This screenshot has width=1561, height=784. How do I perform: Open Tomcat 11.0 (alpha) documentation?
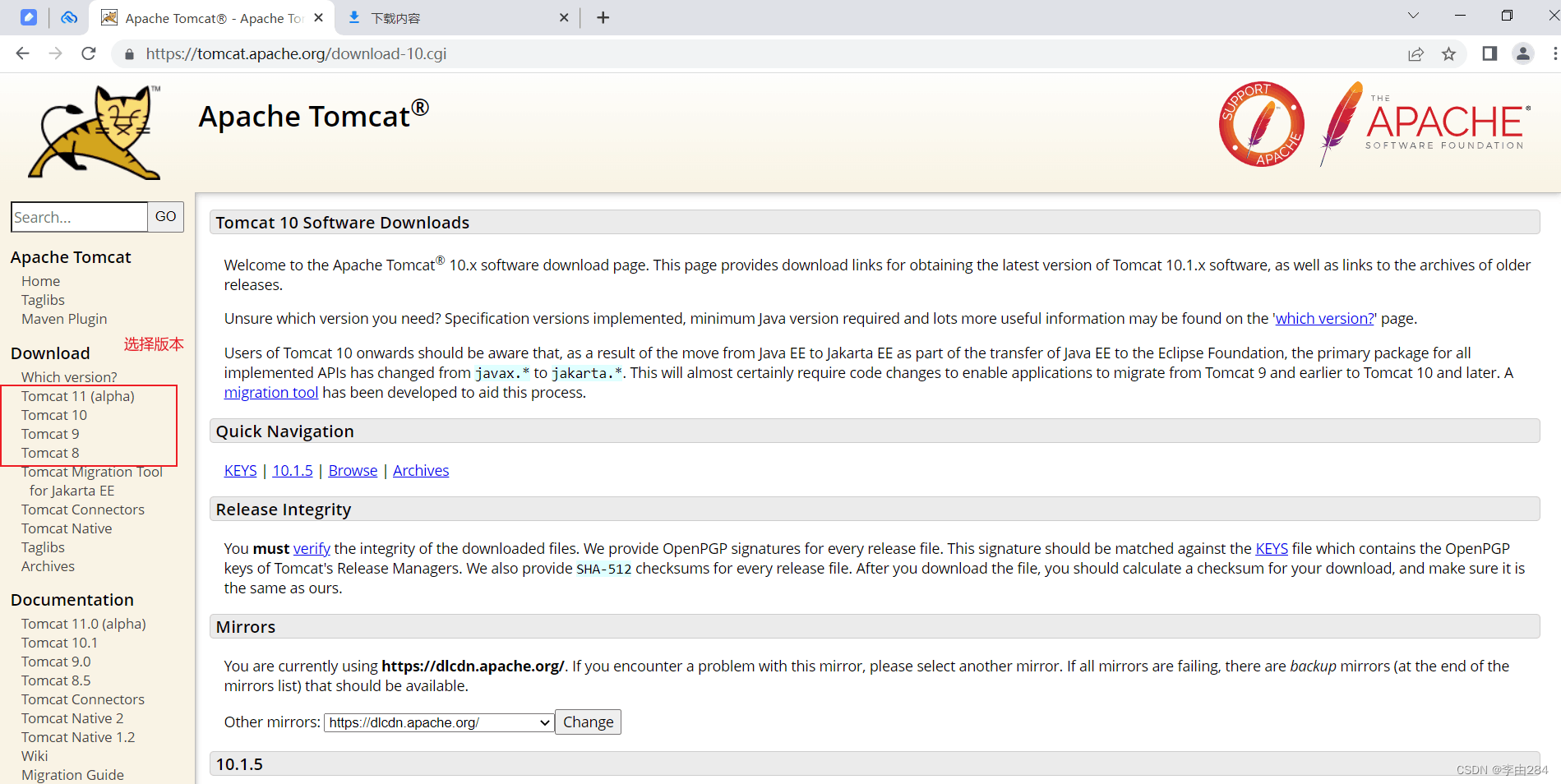click(x=84, y=624)
